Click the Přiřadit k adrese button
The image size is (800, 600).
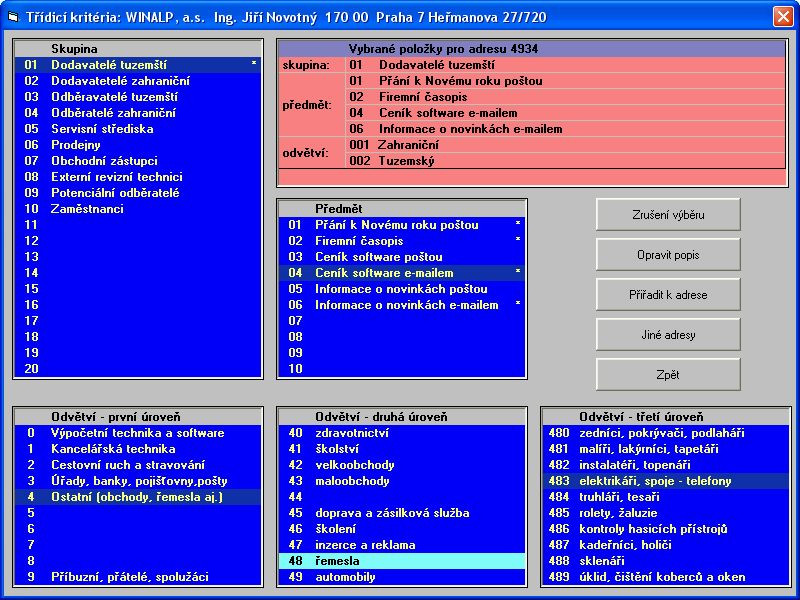coord(668,295)
